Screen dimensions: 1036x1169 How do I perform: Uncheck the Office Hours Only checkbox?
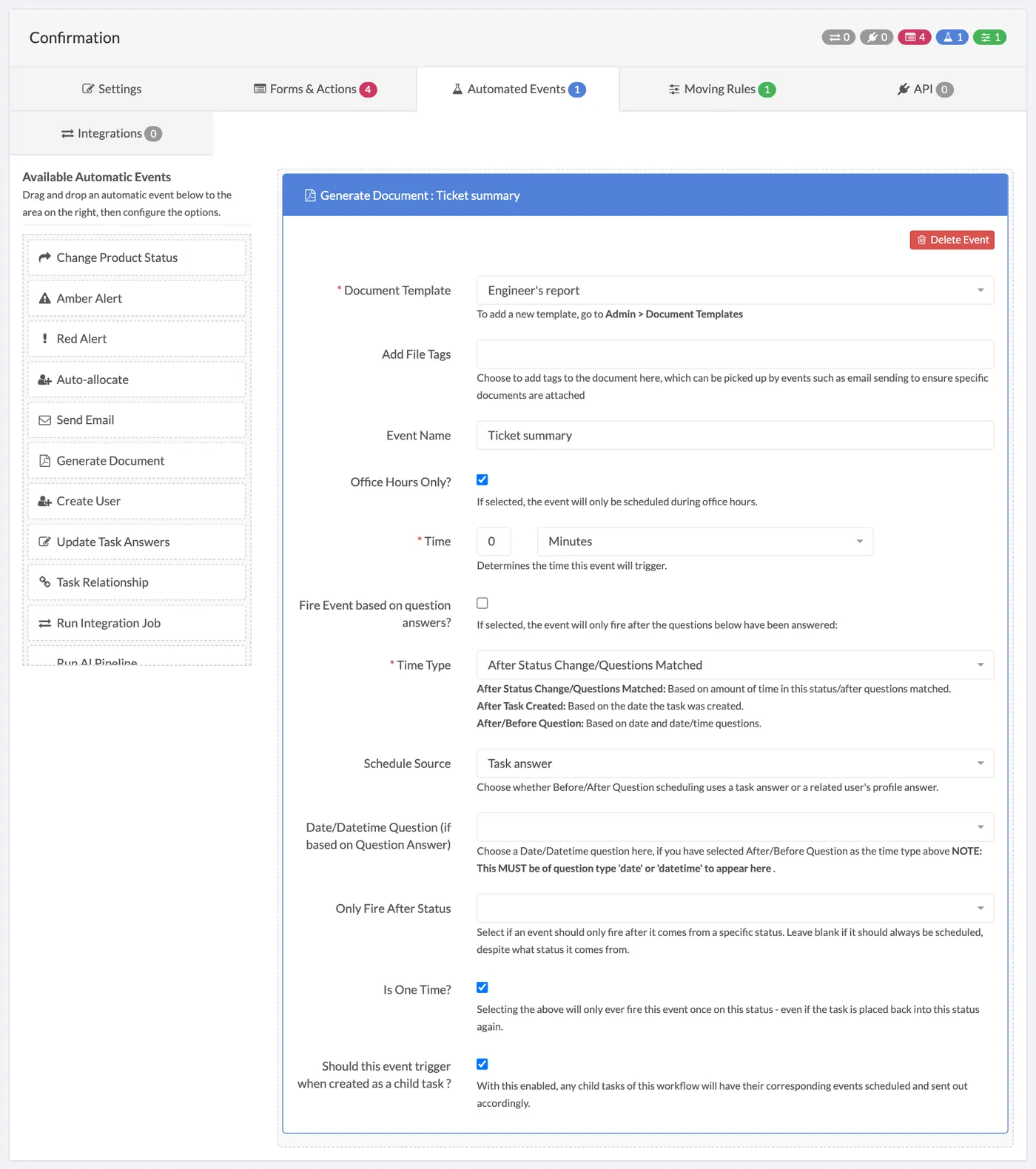tap(482, 479)
